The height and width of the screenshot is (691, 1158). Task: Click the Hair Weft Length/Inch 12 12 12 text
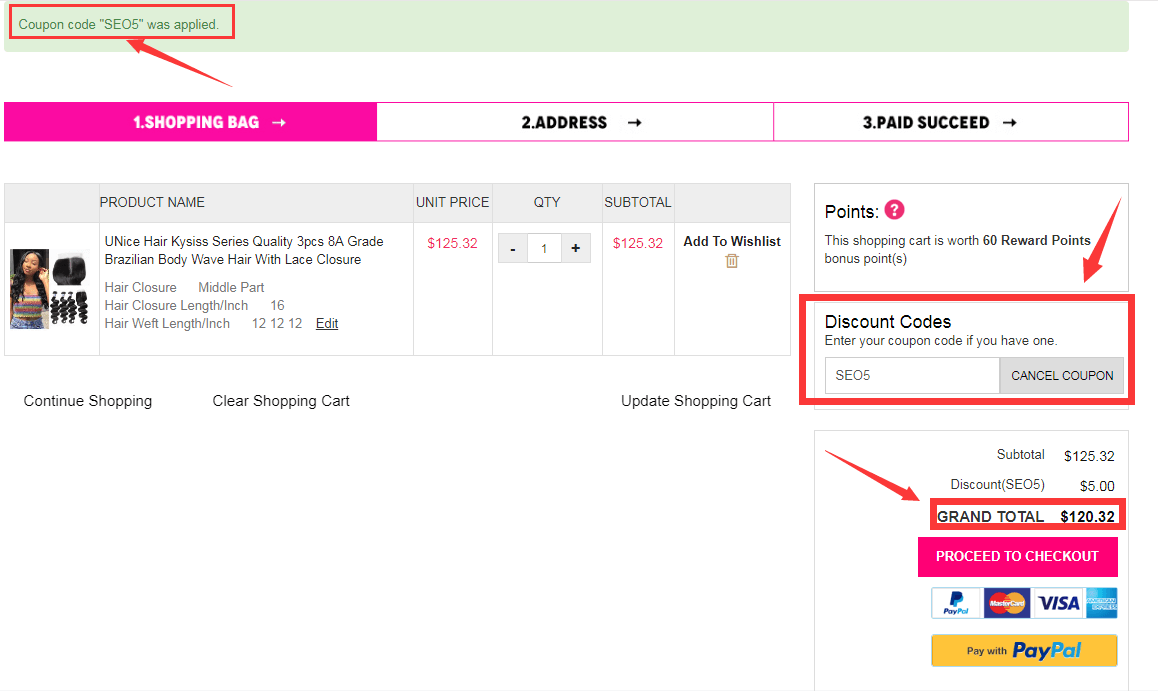pyautogui.click(x=203, y=323)
